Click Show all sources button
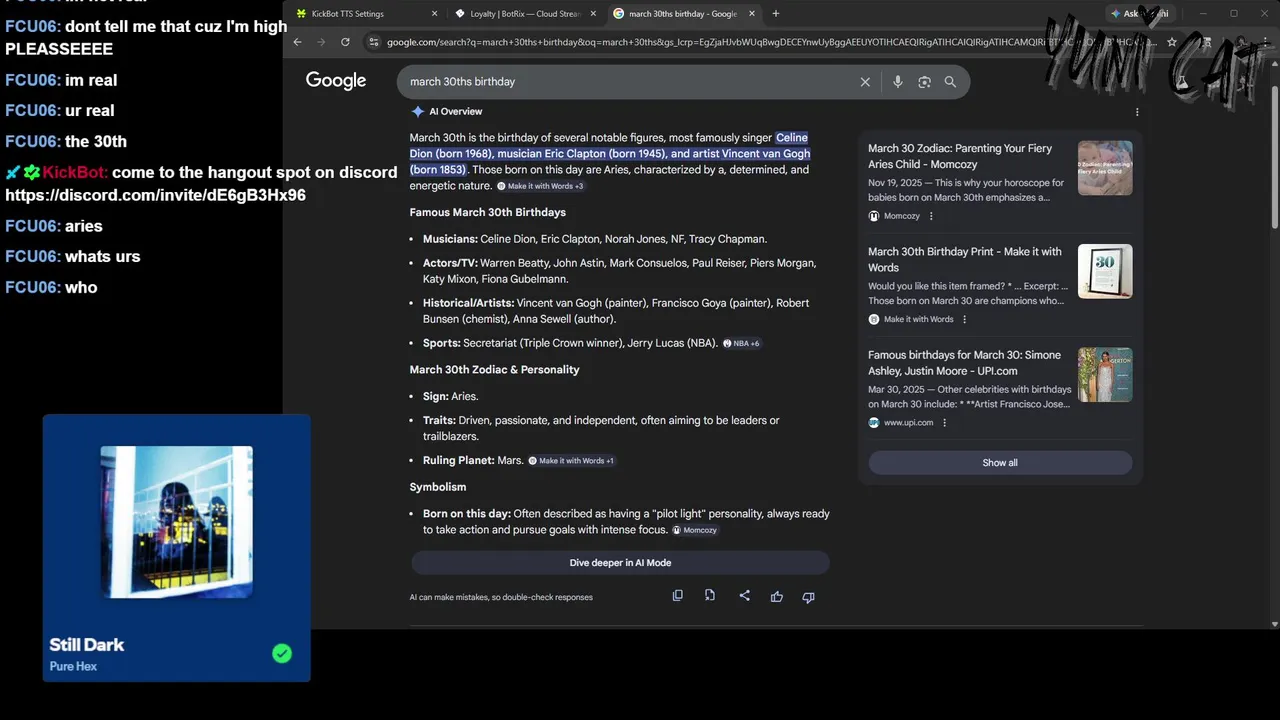 click(1000, 463)
